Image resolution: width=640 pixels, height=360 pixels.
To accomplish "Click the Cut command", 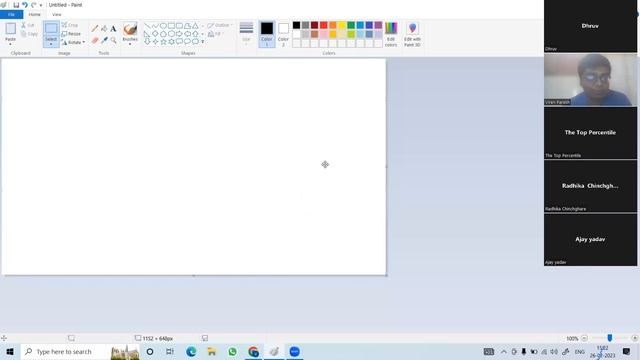I will pyautogui.click(x=28, y=25).
